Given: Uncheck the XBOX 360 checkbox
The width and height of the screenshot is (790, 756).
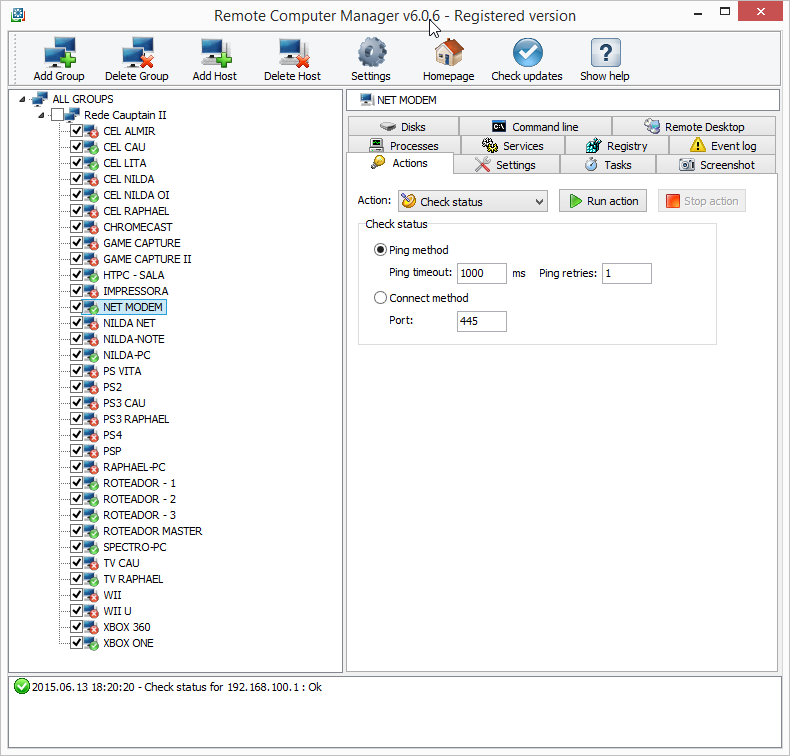Looking at the screenshot, I should [77, 627].
